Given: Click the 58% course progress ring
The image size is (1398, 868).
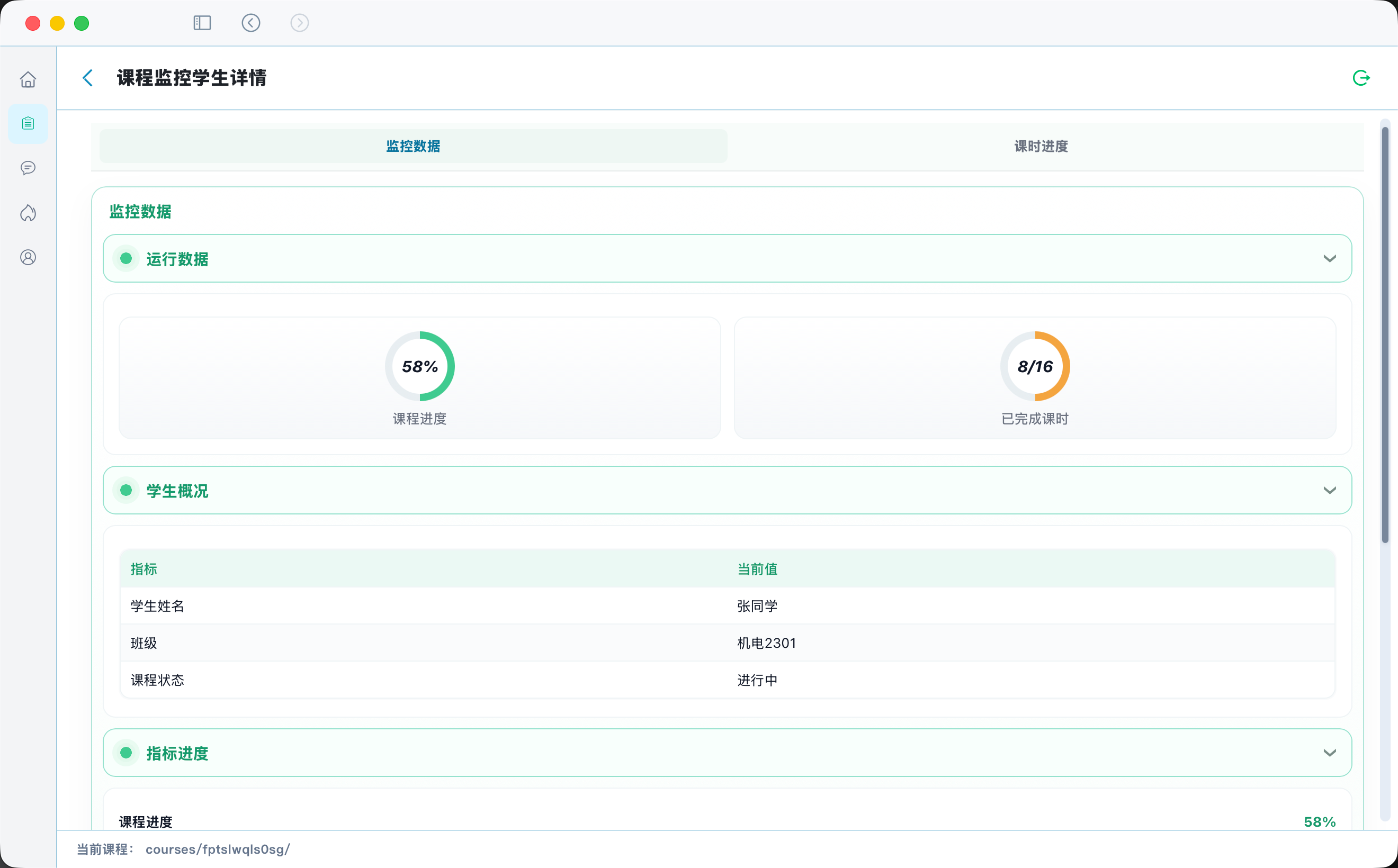Looking at the screenshot, I should click(420, 366).
